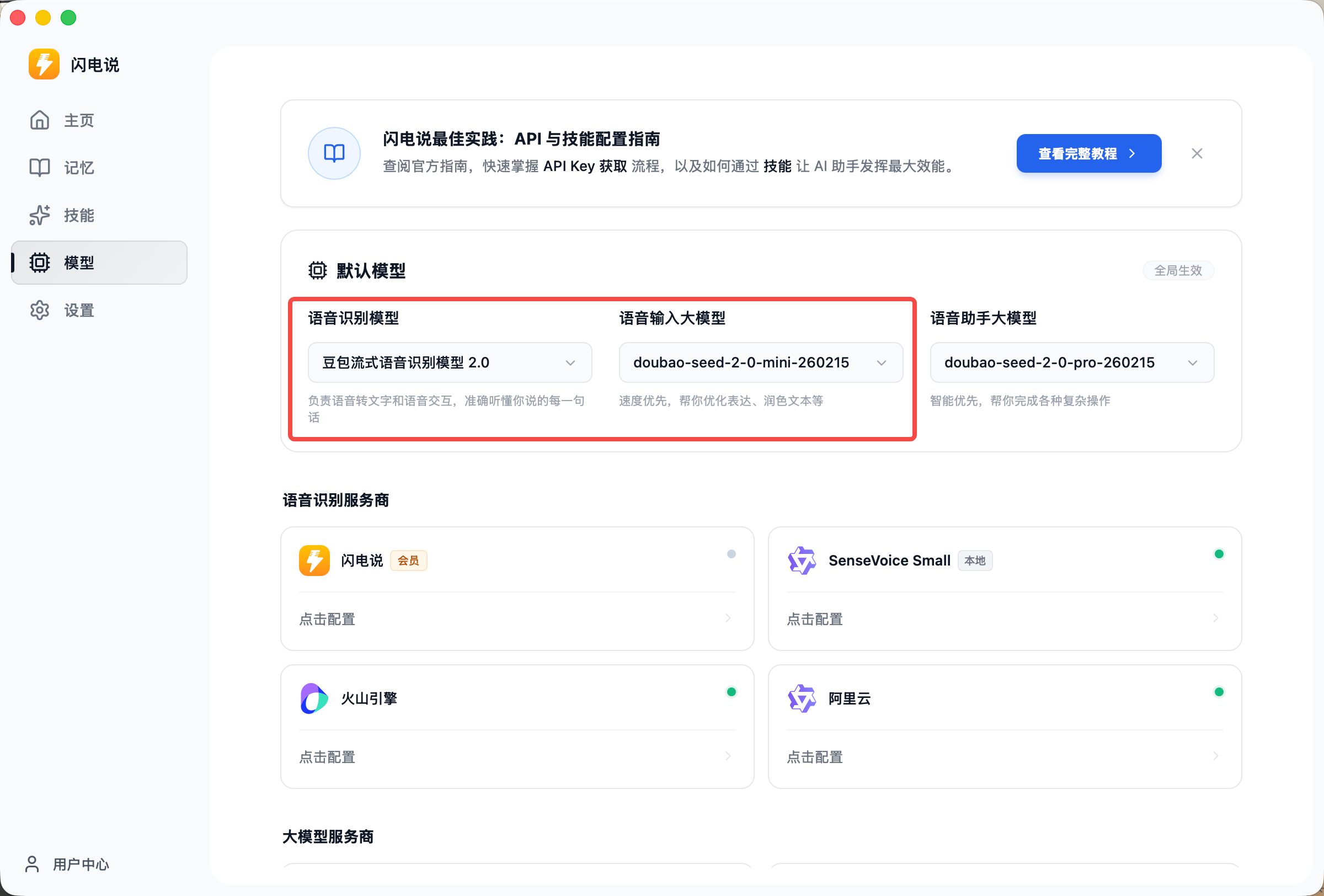Screen dimensions: 1324x896
Task: Click the 阿里云 green status dot
Action: point(1219,691)
